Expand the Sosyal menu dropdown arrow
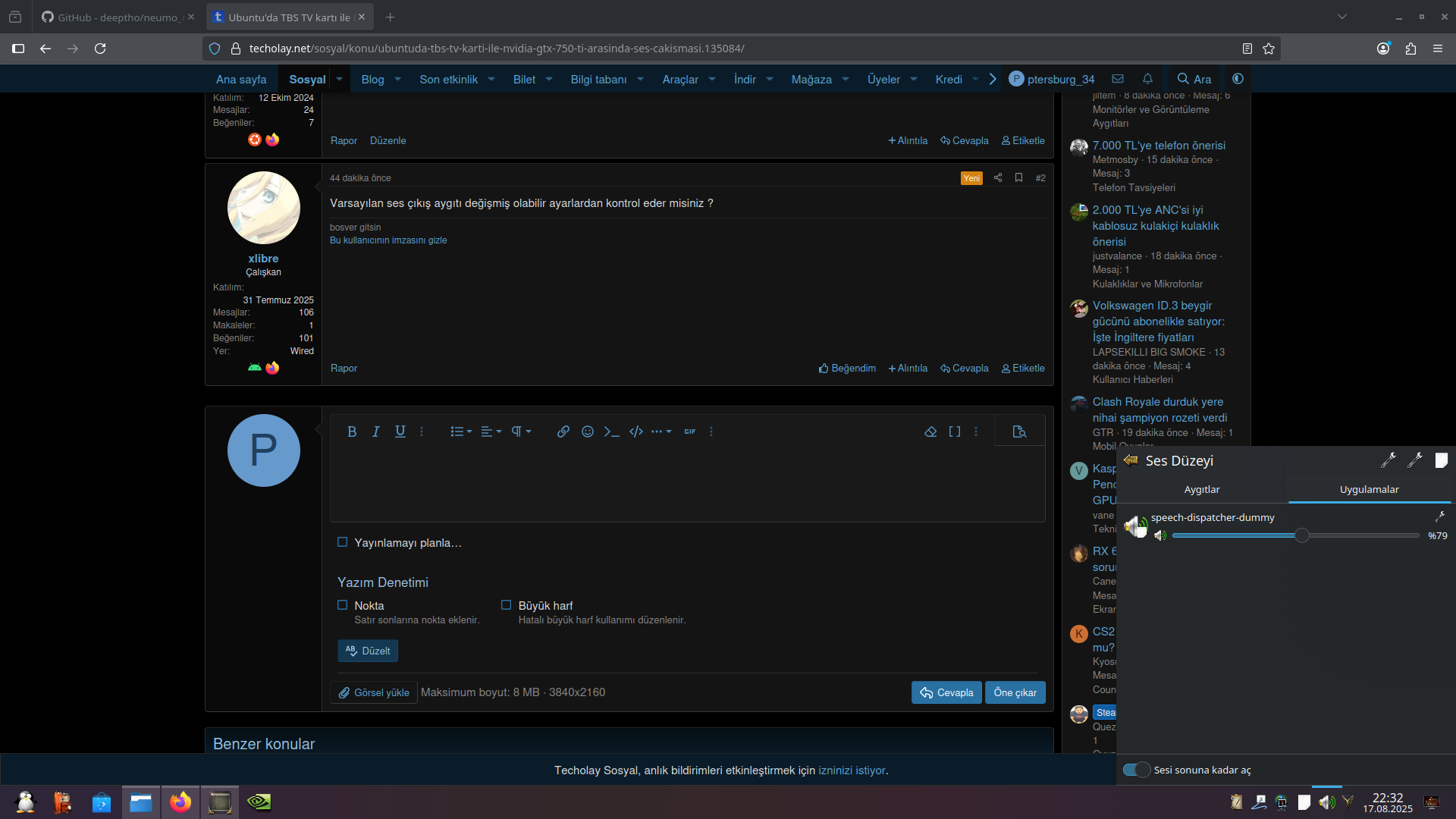The image size is (1456, 819). tap(340, 79)
